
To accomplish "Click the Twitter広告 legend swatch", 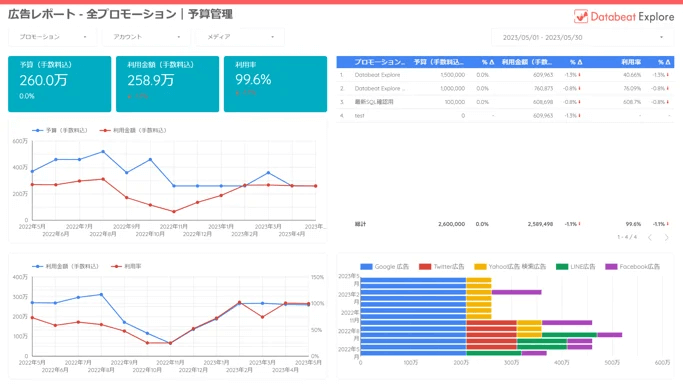I will [x=425, y=266].
